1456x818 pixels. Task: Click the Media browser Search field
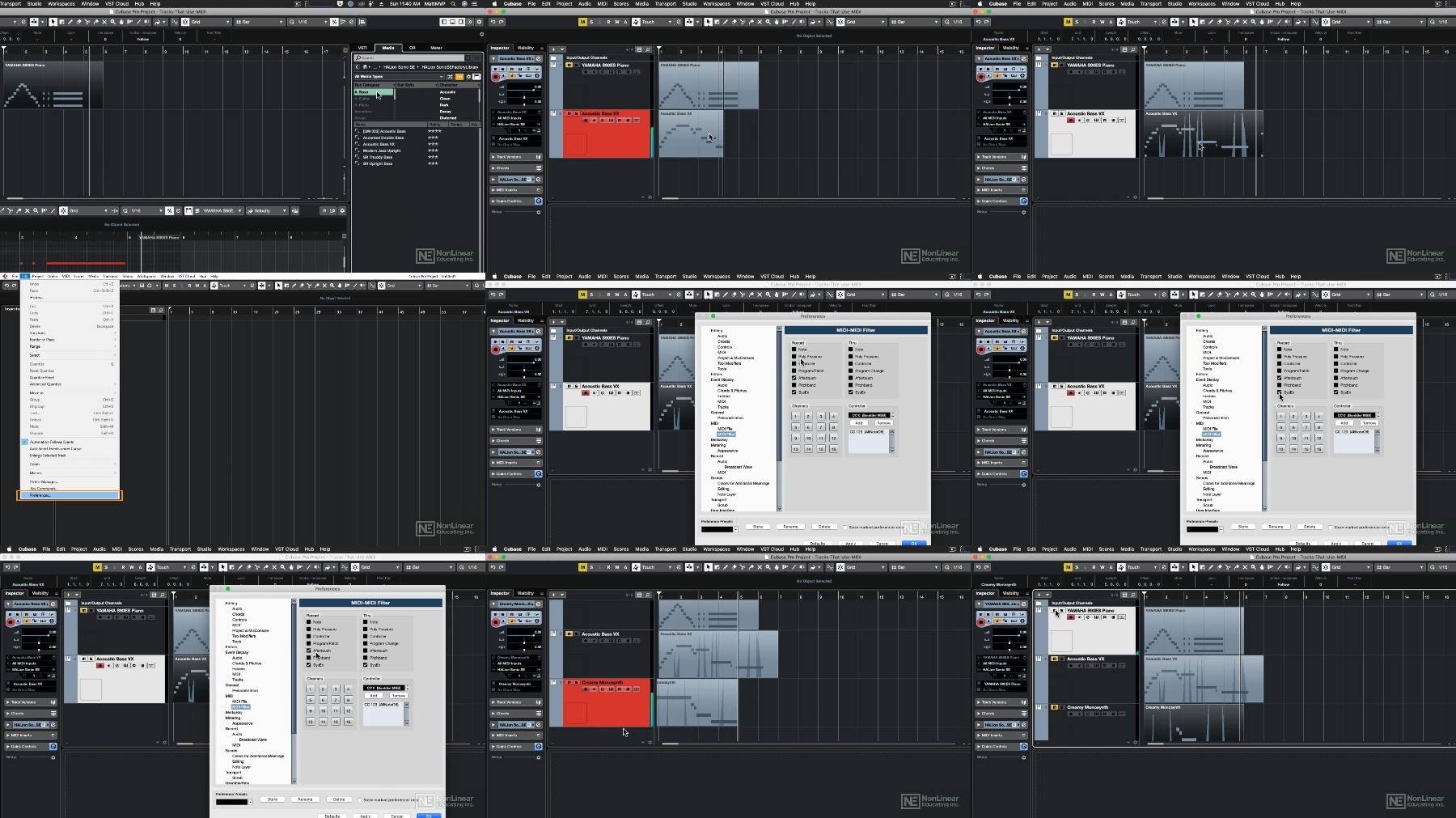(408, 57)
